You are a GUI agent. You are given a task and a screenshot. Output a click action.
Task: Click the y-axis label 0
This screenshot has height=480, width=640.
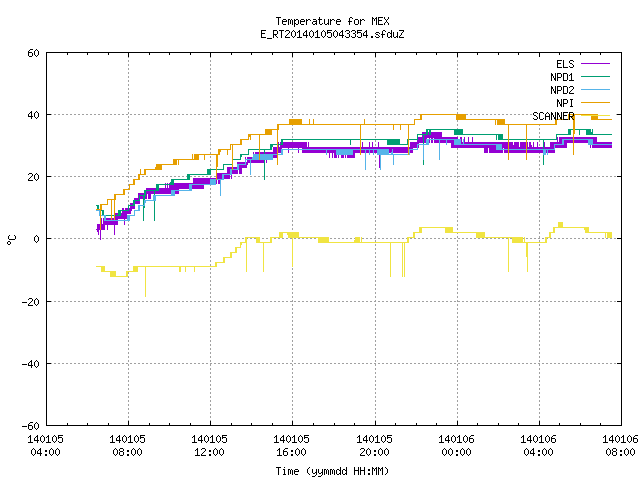click(x=37, y=239)
